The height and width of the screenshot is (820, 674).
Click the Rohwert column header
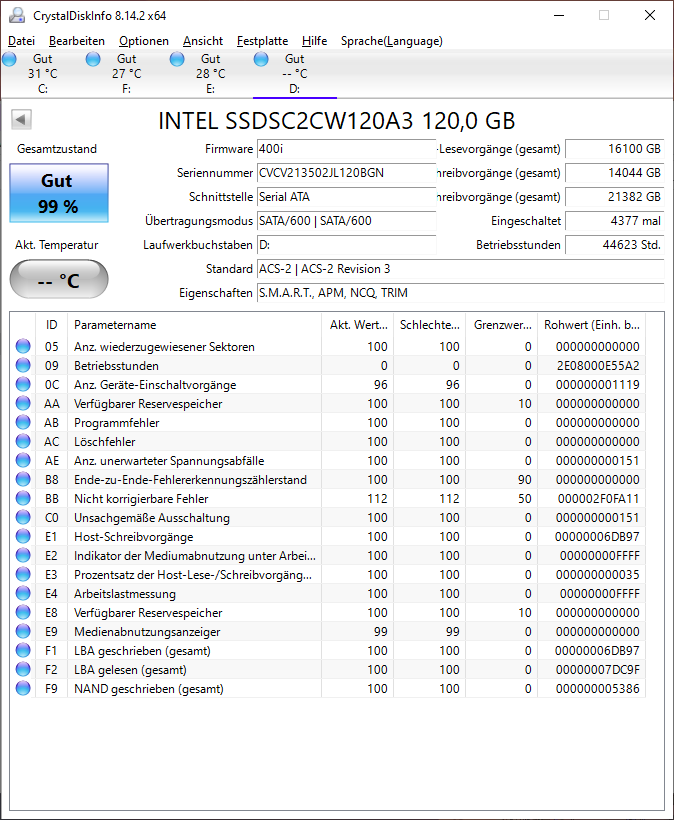(x=592, y=325)
